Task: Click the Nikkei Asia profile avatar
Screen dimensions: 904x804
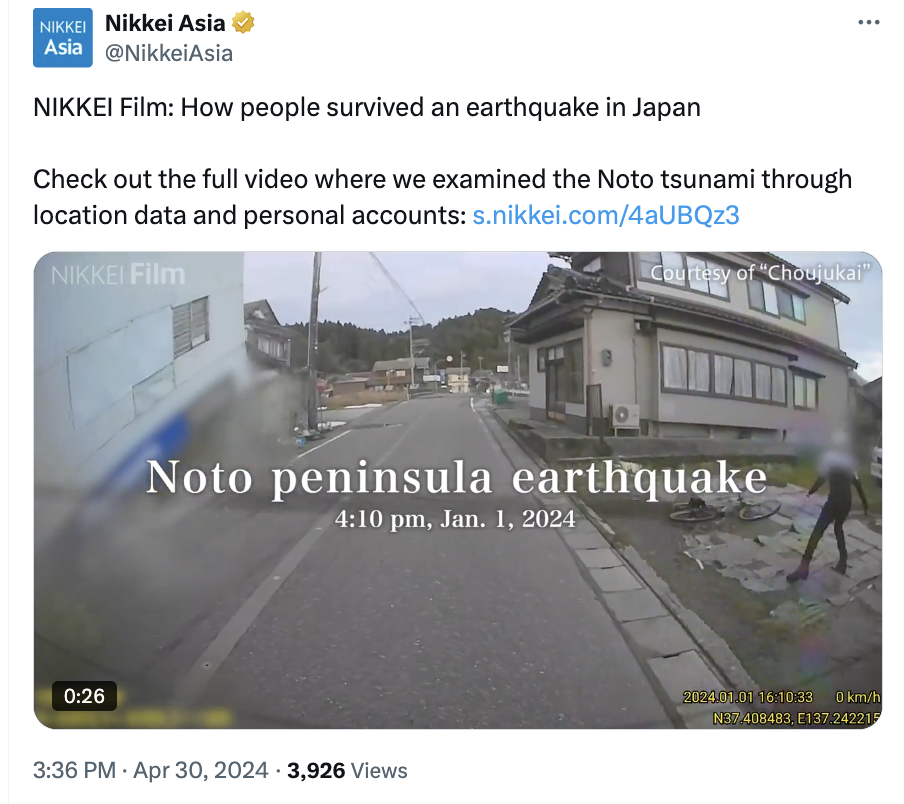Action: pos(62,38)
